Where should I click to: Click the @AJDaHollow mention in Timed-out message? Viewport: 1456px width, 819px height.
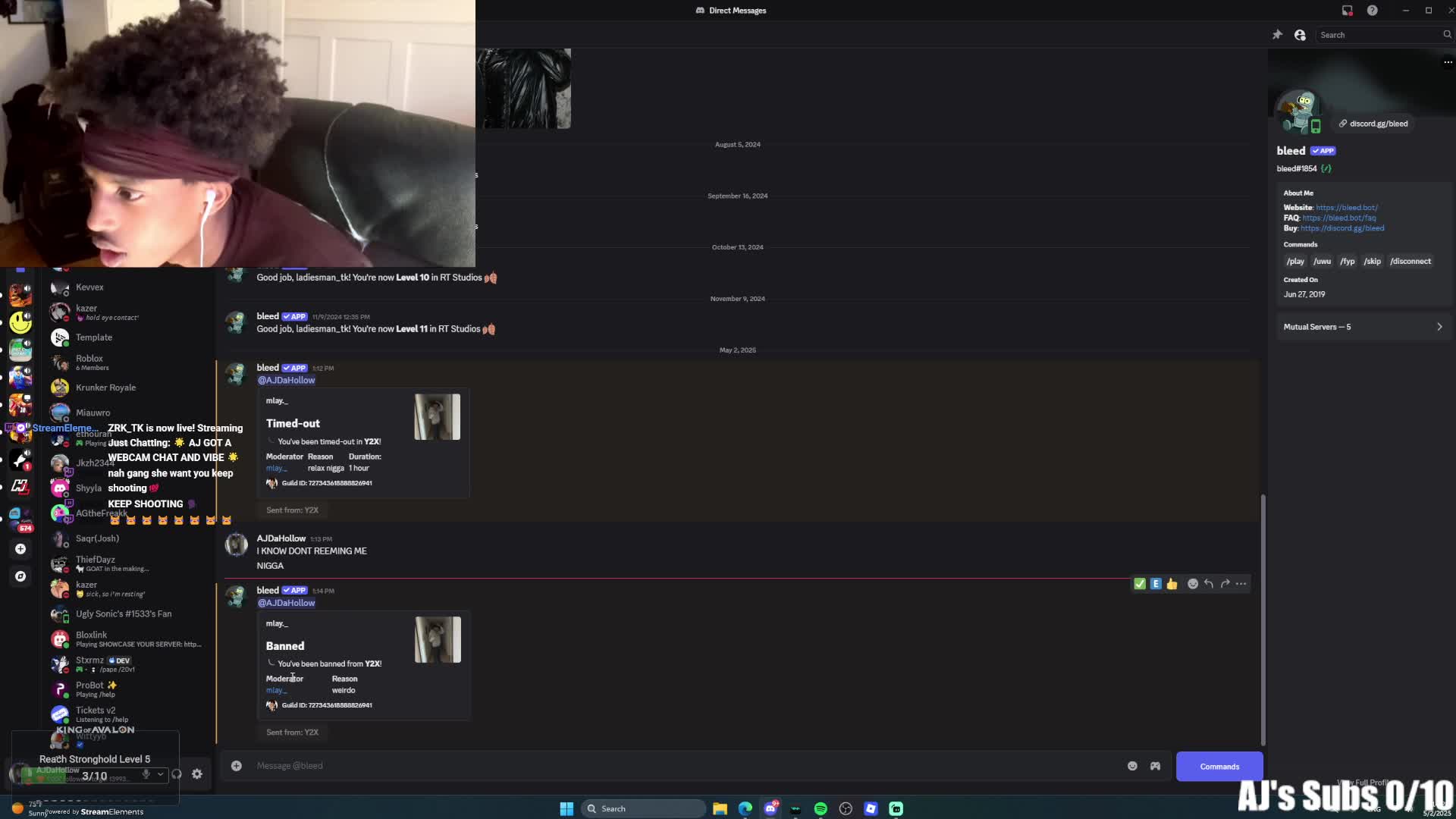pos(286,381)
